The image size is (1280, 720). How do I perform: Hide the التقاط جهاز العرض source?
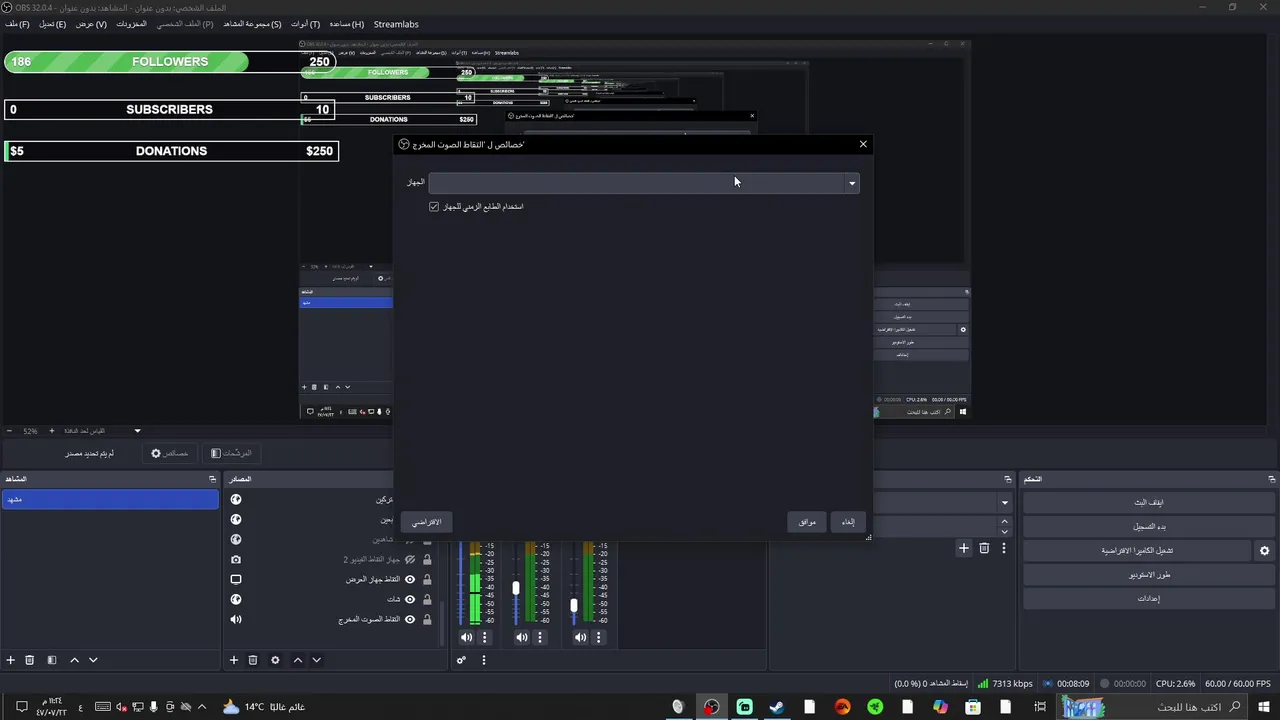[410, 579]
